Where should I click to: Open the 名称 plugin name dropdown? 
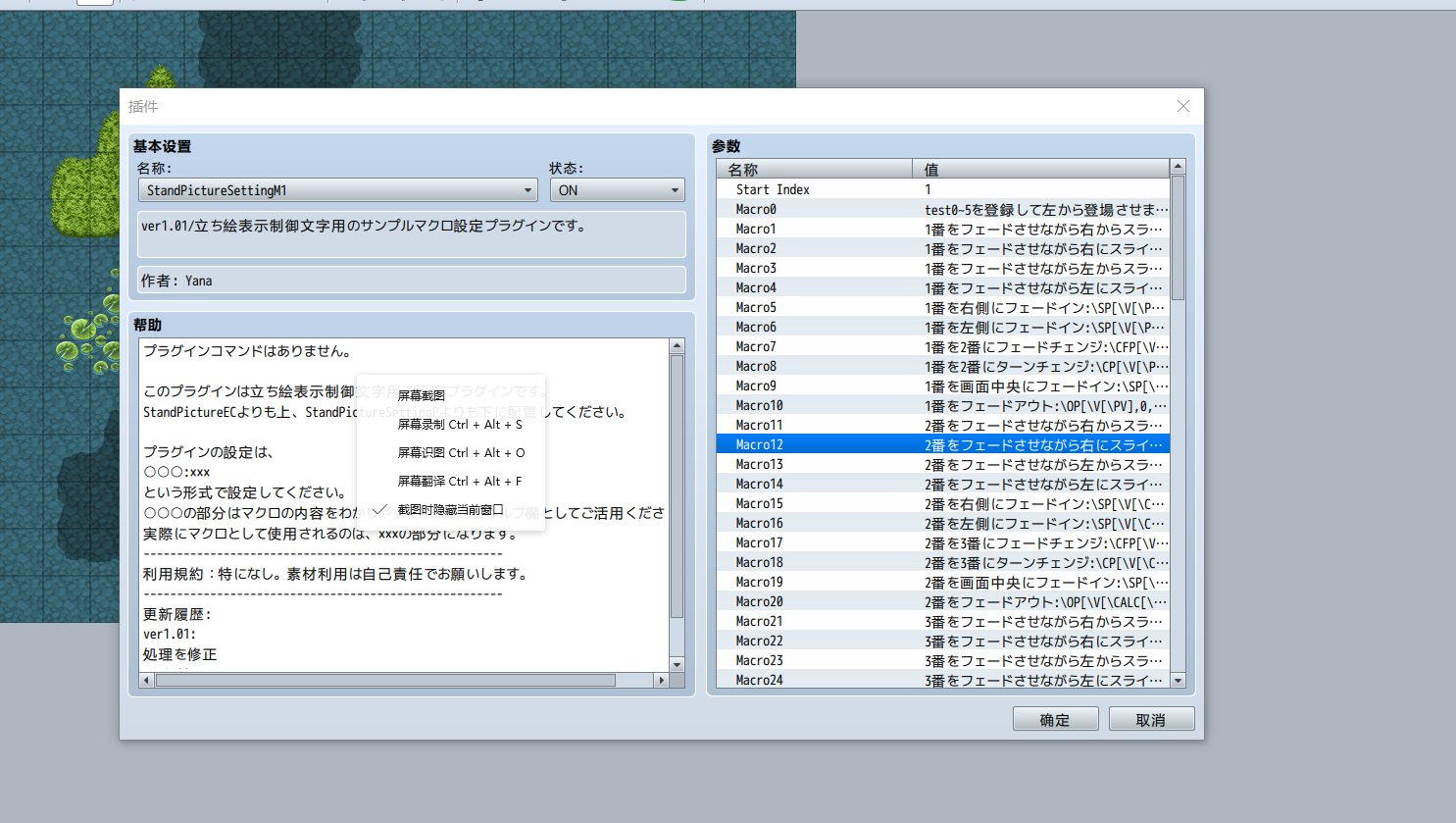337,190
